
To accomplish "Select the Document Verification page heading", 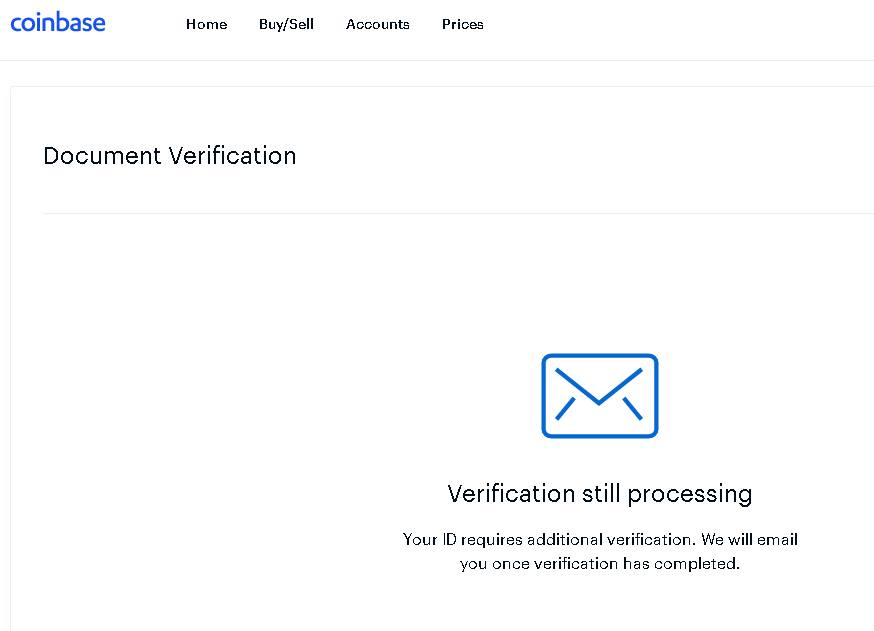I will (169, 156).
